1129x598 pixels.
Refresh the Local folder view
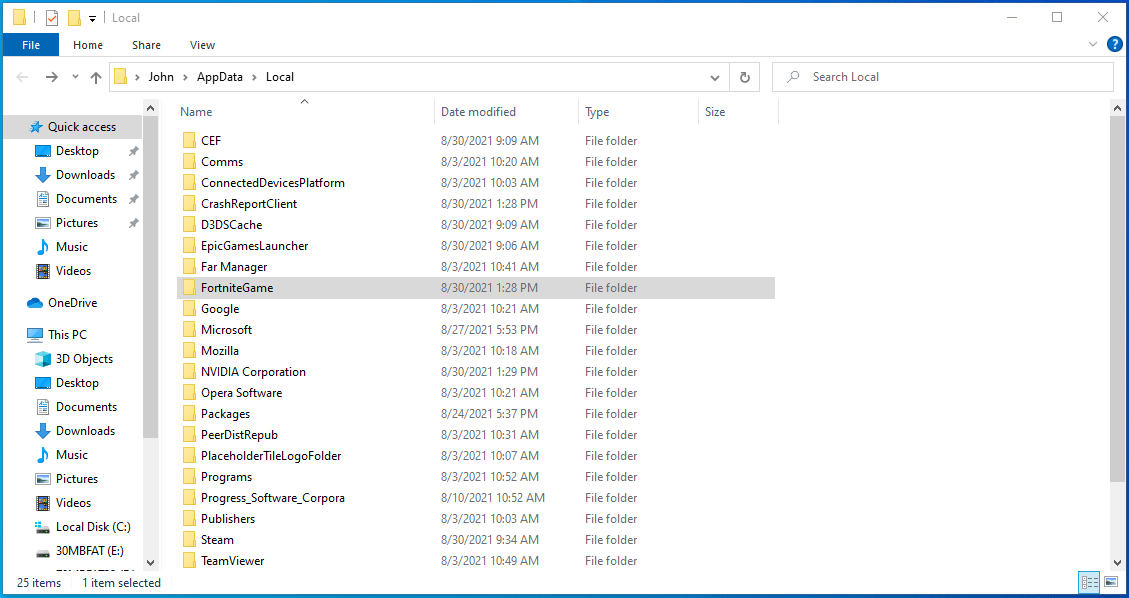pyautogui.click(x=745, y=77)
